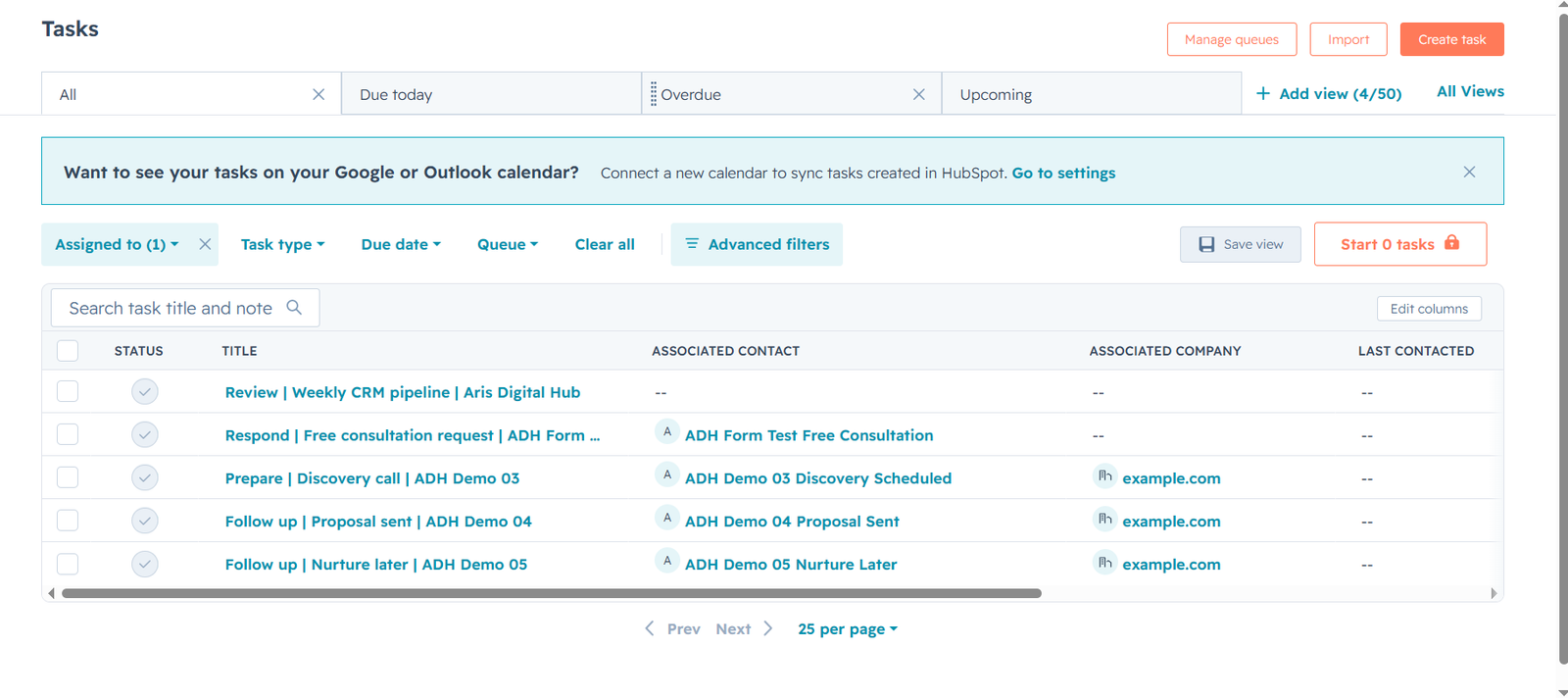Screen dimensions: 1568x698
Task: Mark the Follow up Proposal sent task complete
Action: tap(145, 522)
